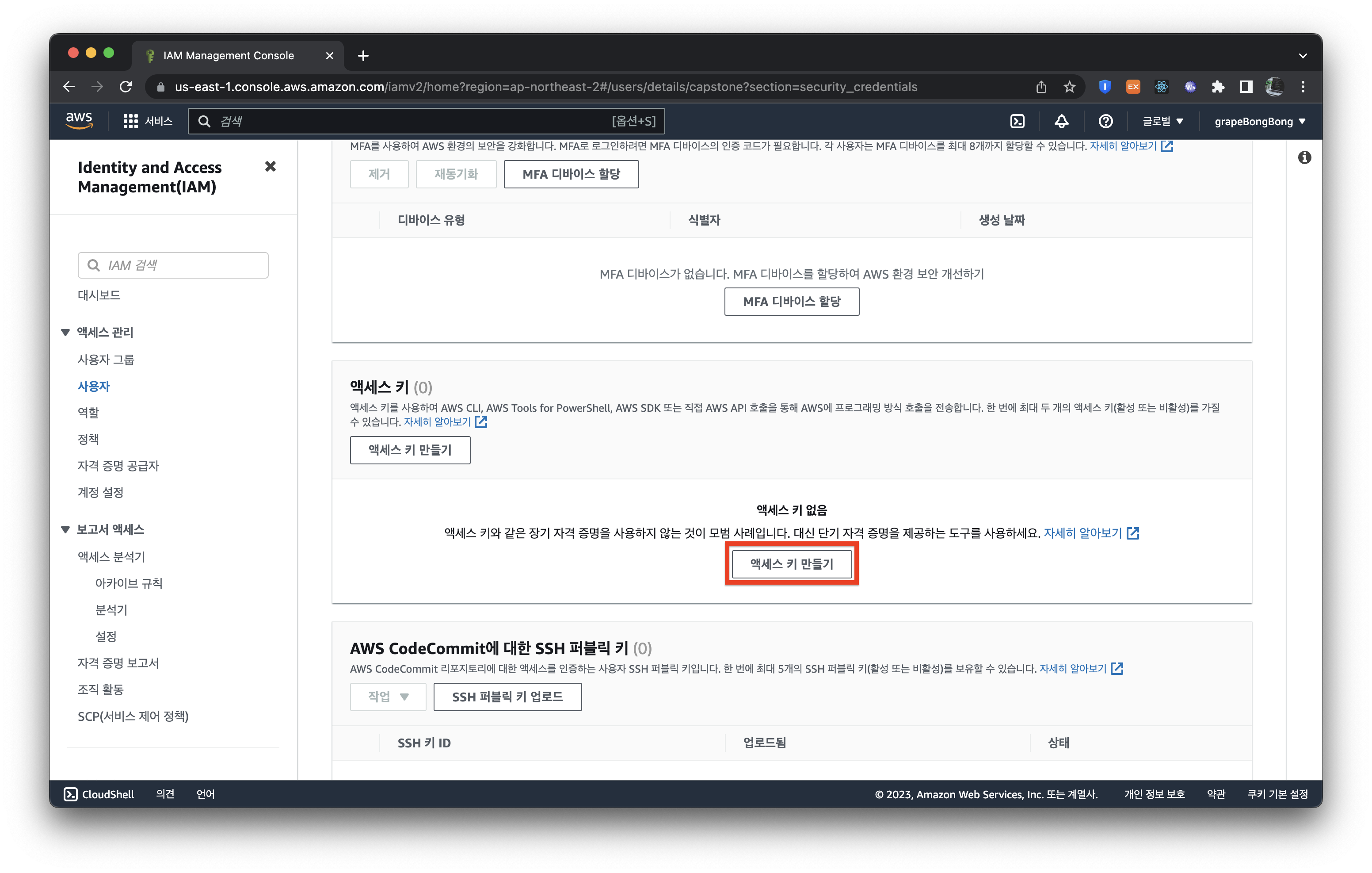Click the highlighted 액세스 키 만들기 button
This screenshot has height=873, width=1372.
[x=791, y=563]
